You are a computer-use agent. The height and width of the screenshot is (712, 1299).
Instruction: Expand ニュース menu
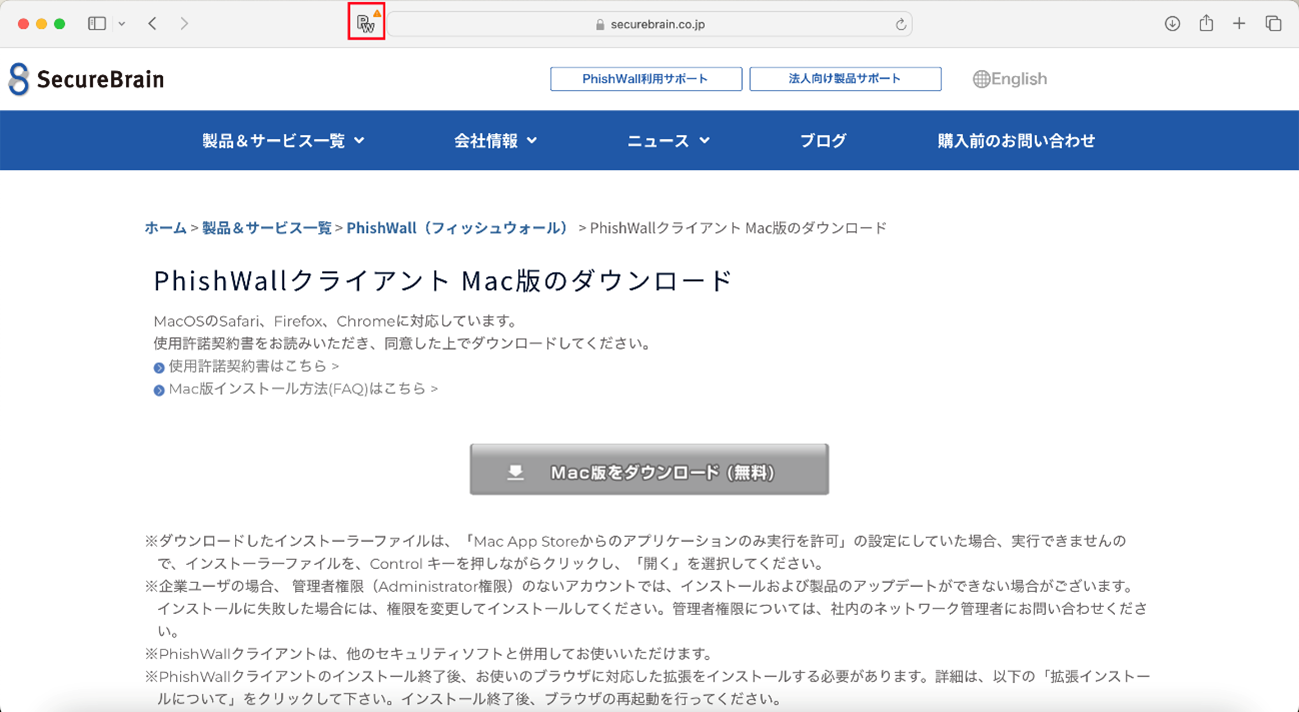pos(668,141)
